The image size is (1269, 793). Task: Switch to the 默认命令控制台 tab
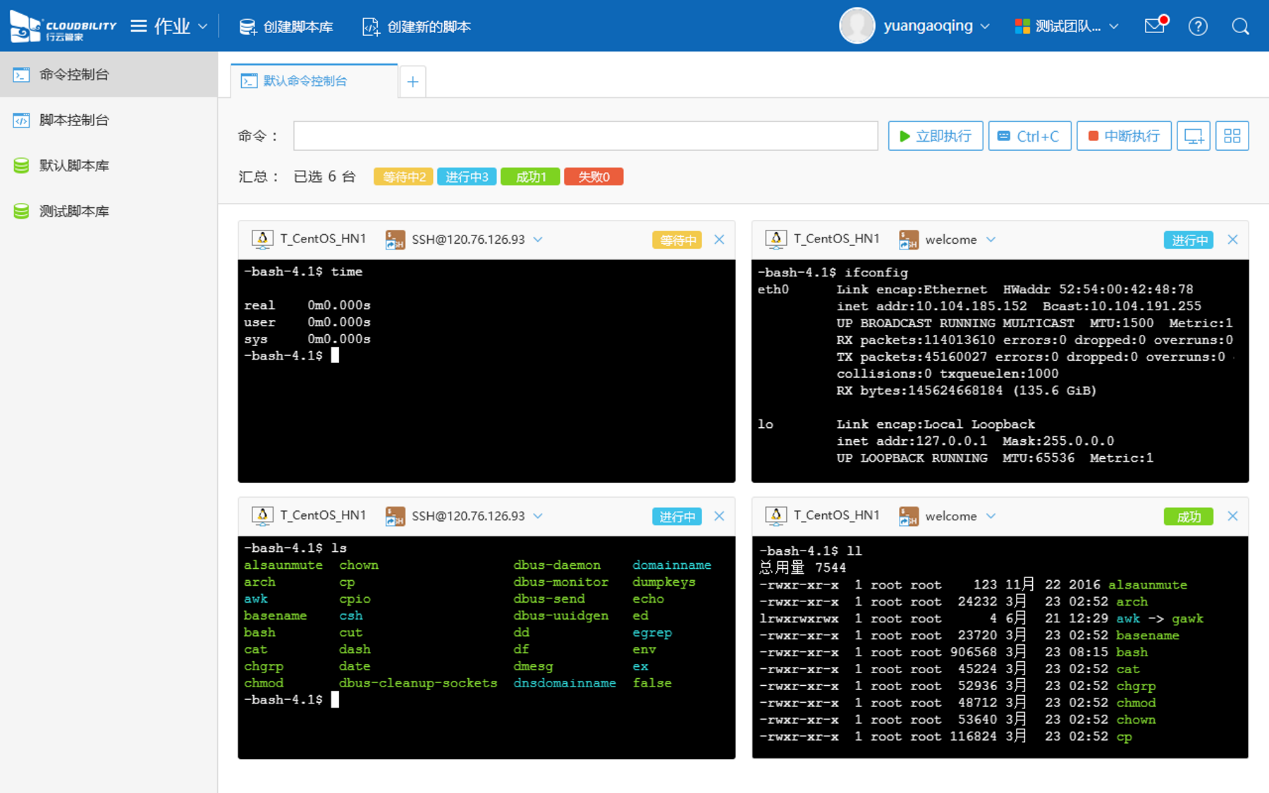(x=305, y=81)
